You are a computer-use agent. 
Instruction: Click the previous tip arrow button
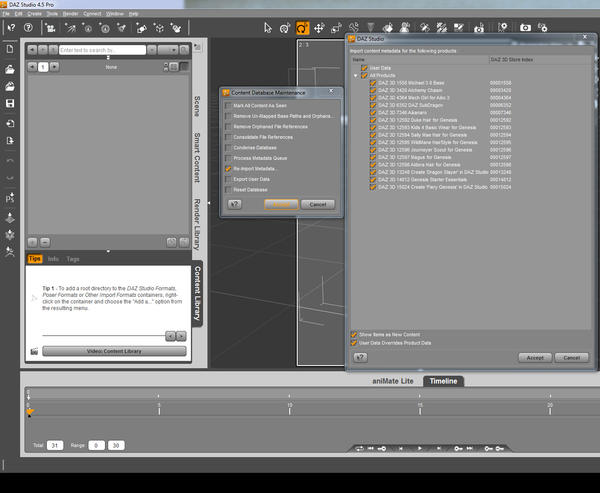pyautogui.click(x=170, y=336)
